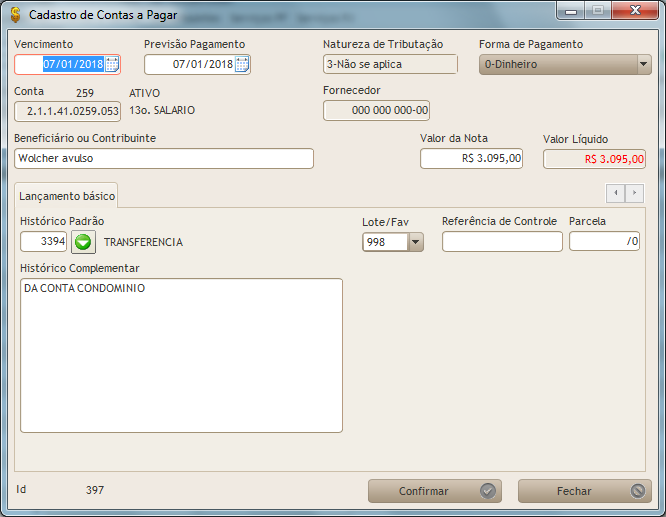Click the Valor da Nota field

471,159
